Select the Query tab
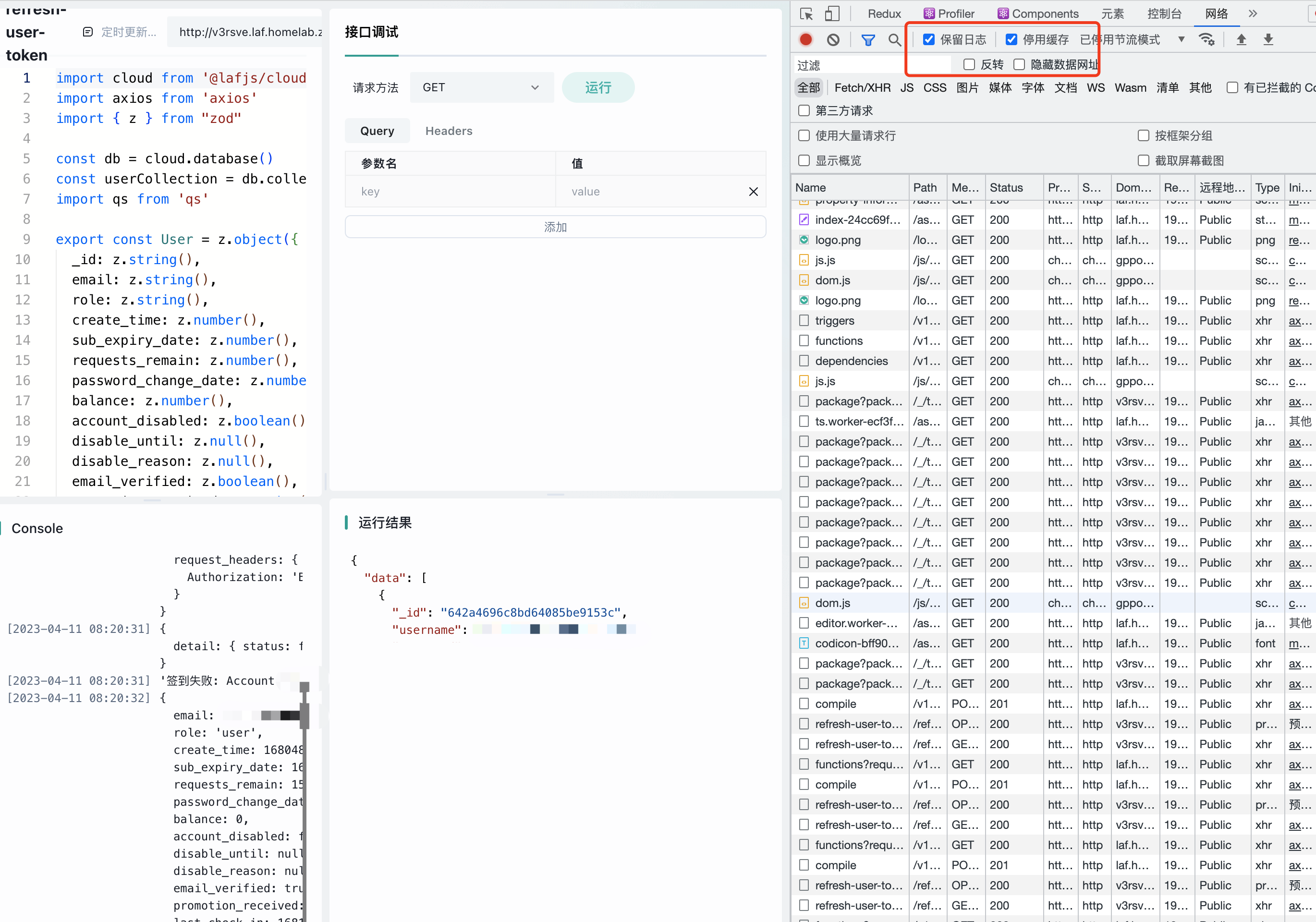The height and width of the screenshot is (922, 1316). 377,131
